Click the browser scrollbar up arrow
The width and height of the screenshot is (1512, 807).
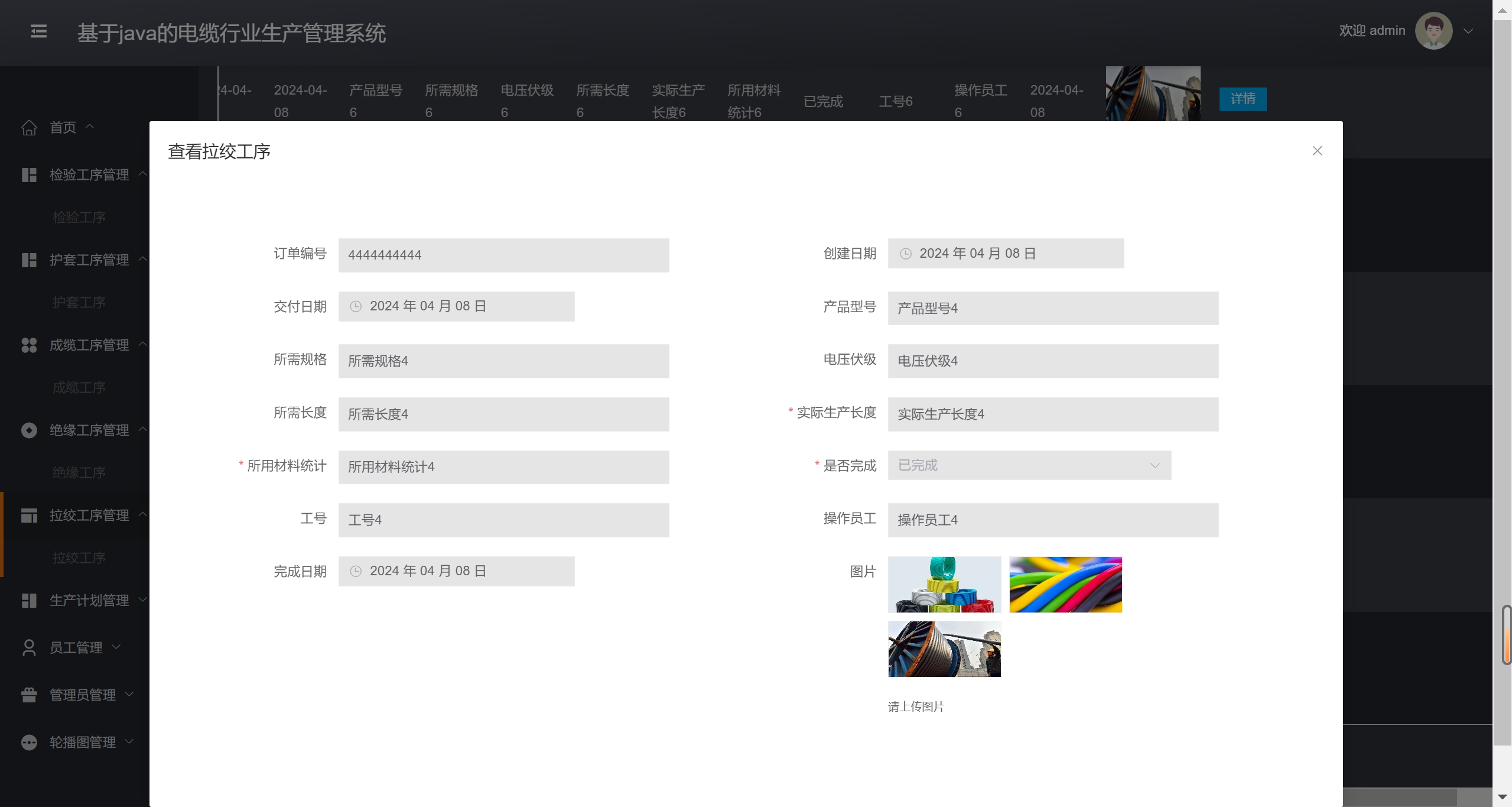click(1502, 11)
